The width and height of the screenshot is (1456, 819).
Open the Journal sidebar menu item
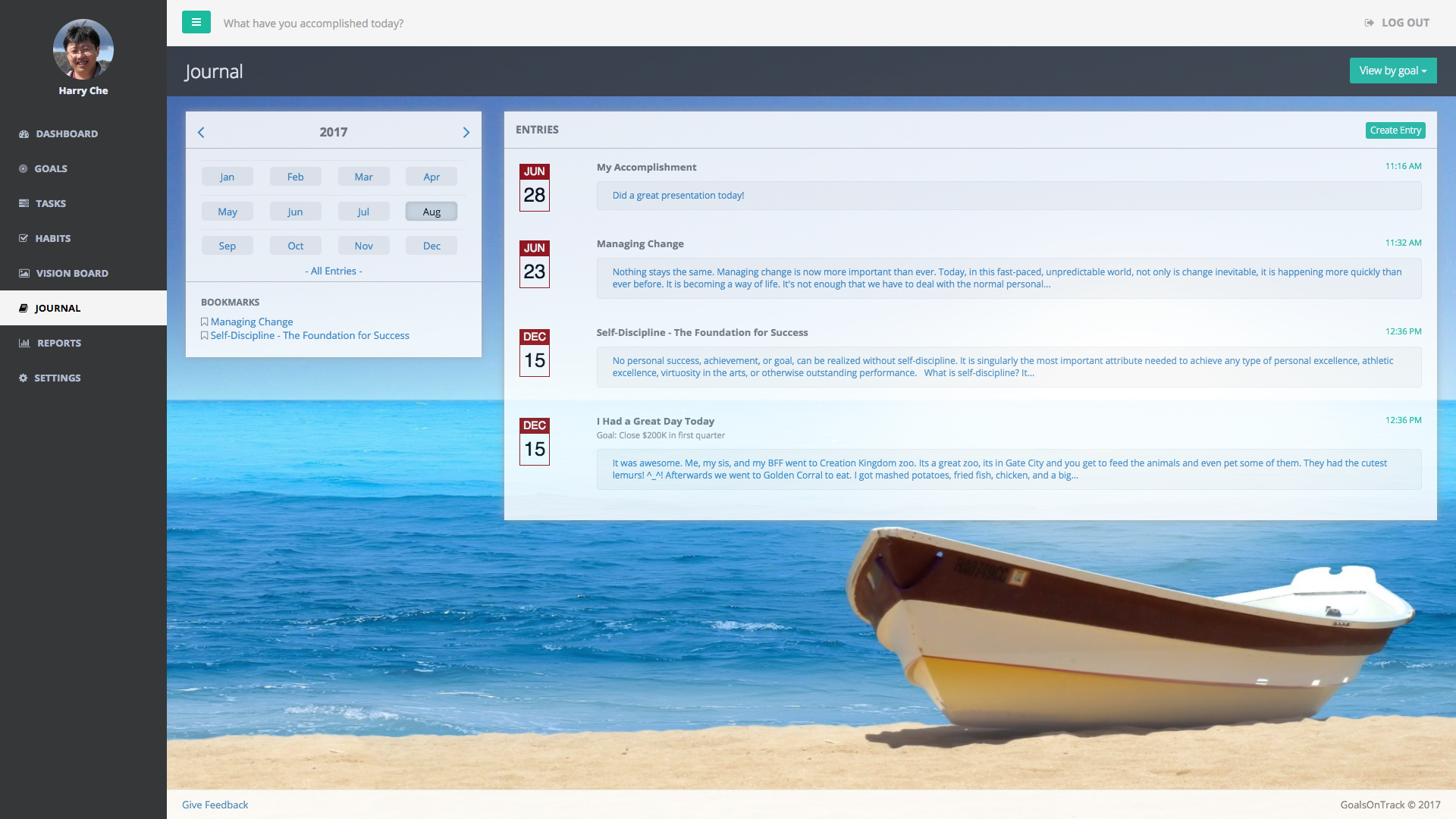tap(58, 308)
